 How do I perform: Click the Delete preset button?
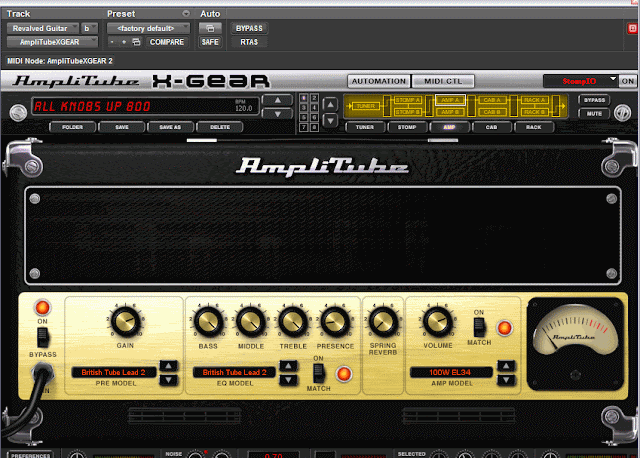pyautogui.click(x=220, y=127)
